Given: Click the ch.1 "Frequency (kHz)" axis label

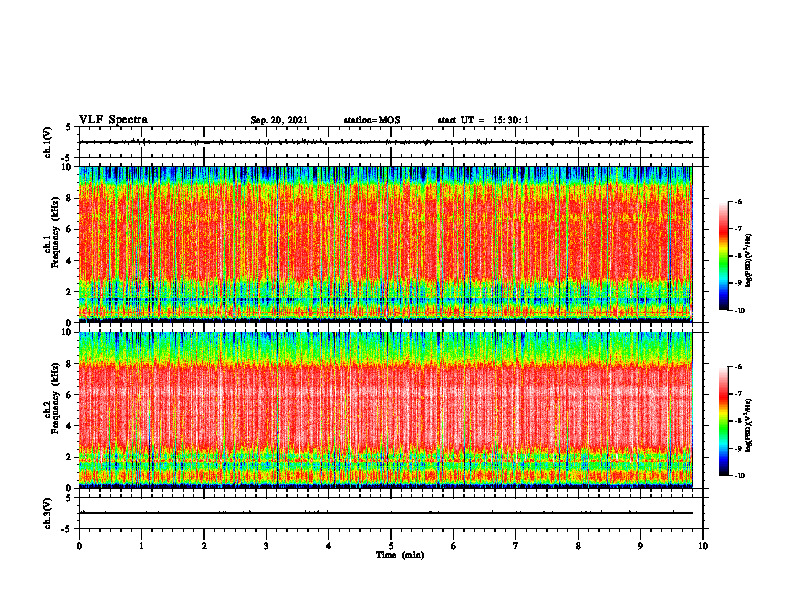Looking at the screenshot, I should (x=56, y=232).
